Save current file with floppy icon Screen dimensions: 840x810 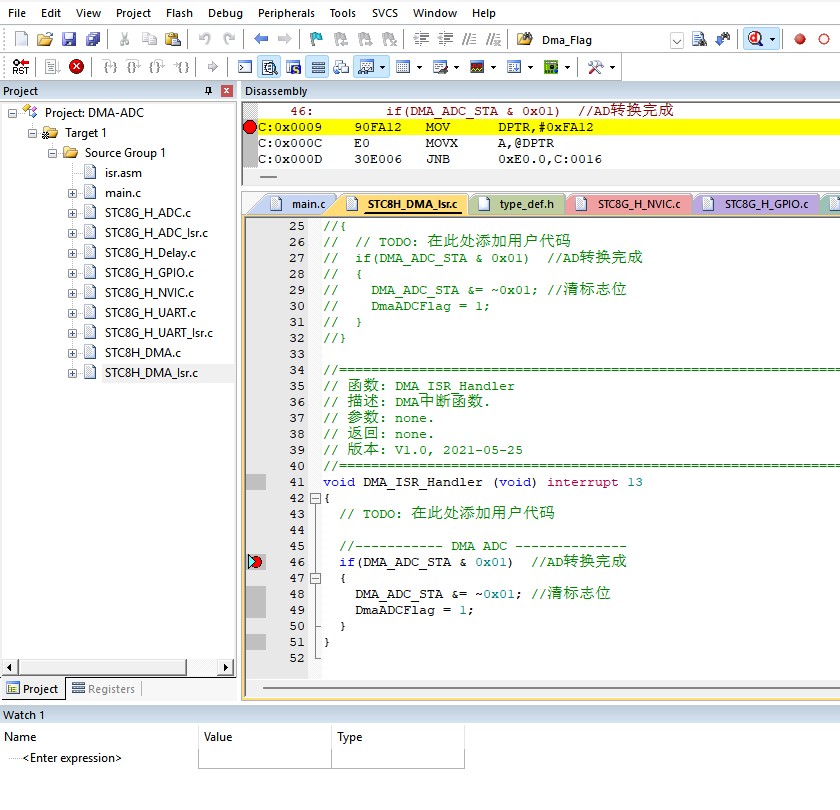point(69,40)
